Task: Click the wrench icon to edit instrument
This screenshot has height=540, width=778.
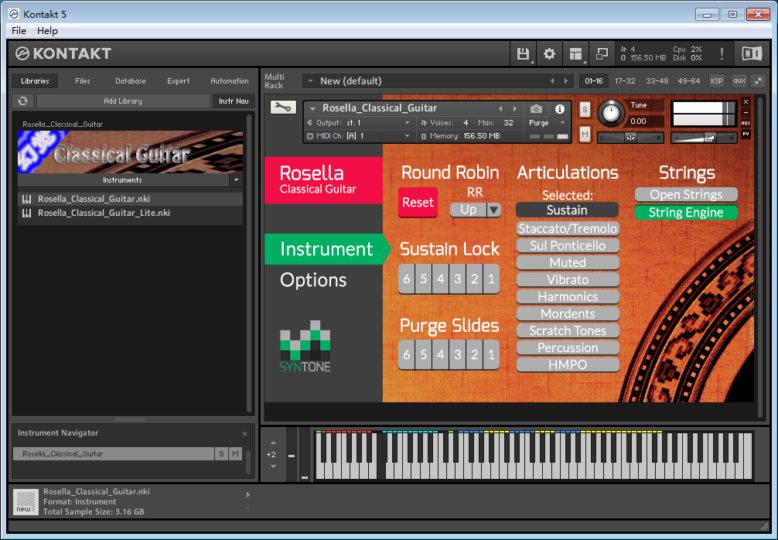Action: 281,108
